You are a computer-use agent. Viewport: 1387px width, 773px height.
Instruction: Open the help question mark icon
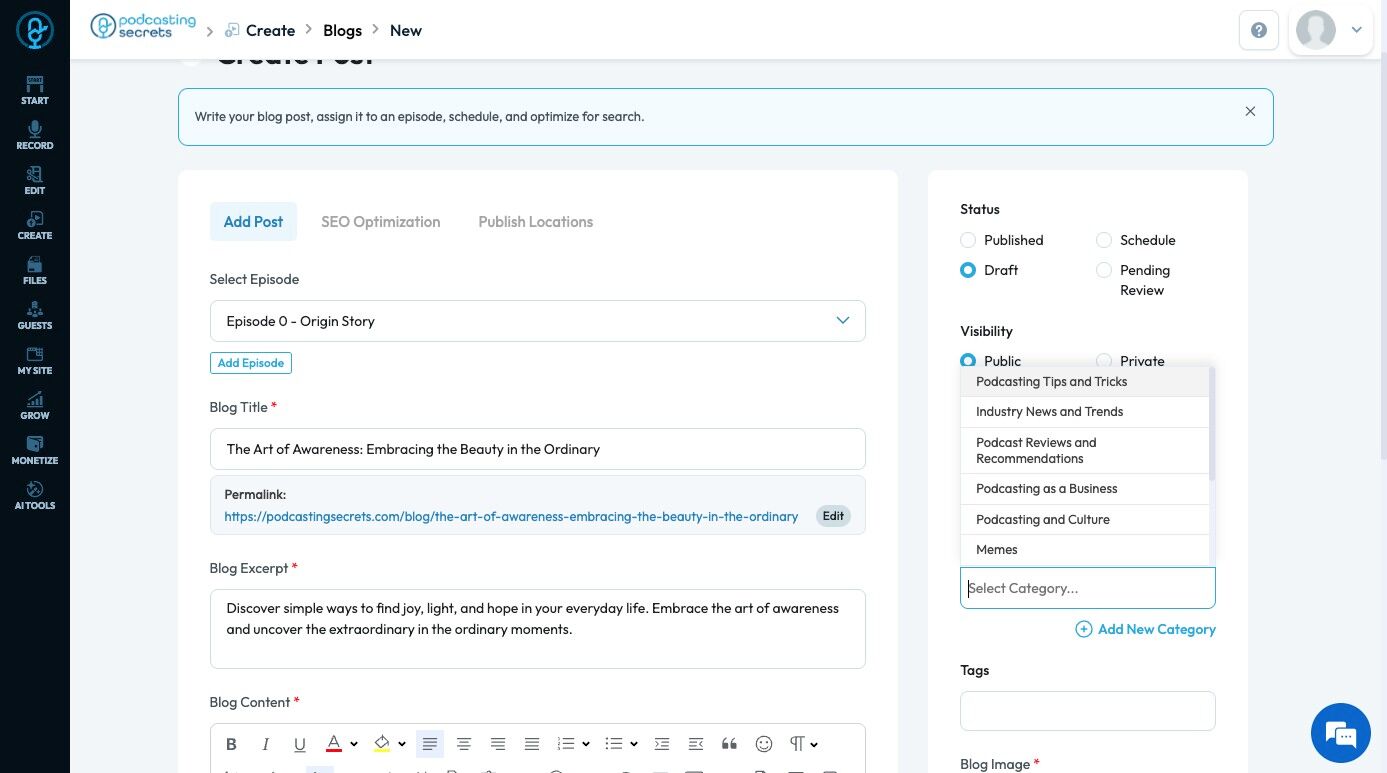pos(1259,30)
